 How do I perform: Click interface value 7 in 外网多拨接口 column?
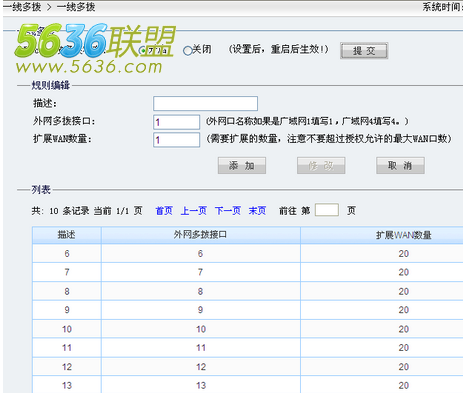[200, 272]
